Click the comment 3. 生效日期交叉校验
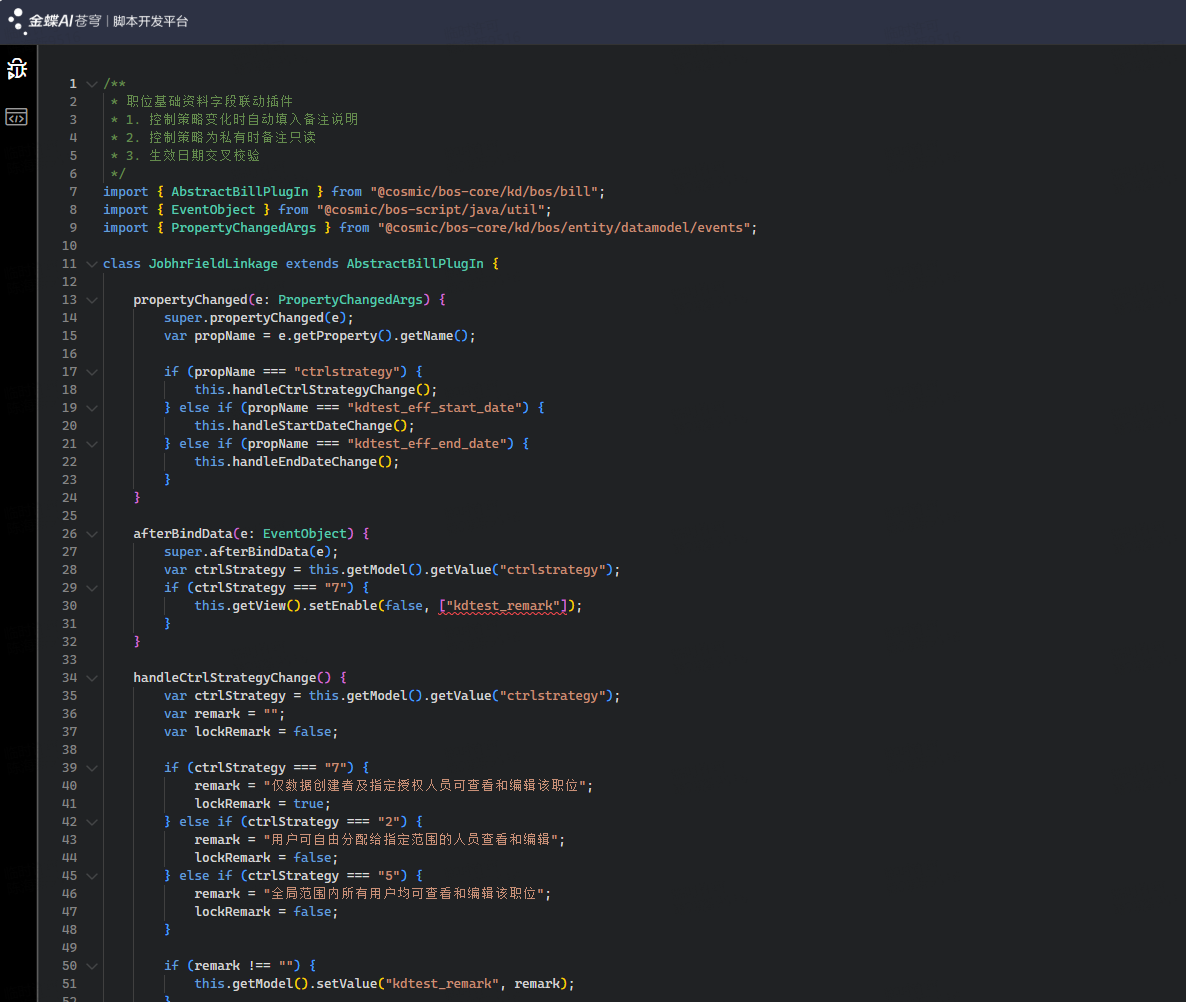 pos(192,156)
